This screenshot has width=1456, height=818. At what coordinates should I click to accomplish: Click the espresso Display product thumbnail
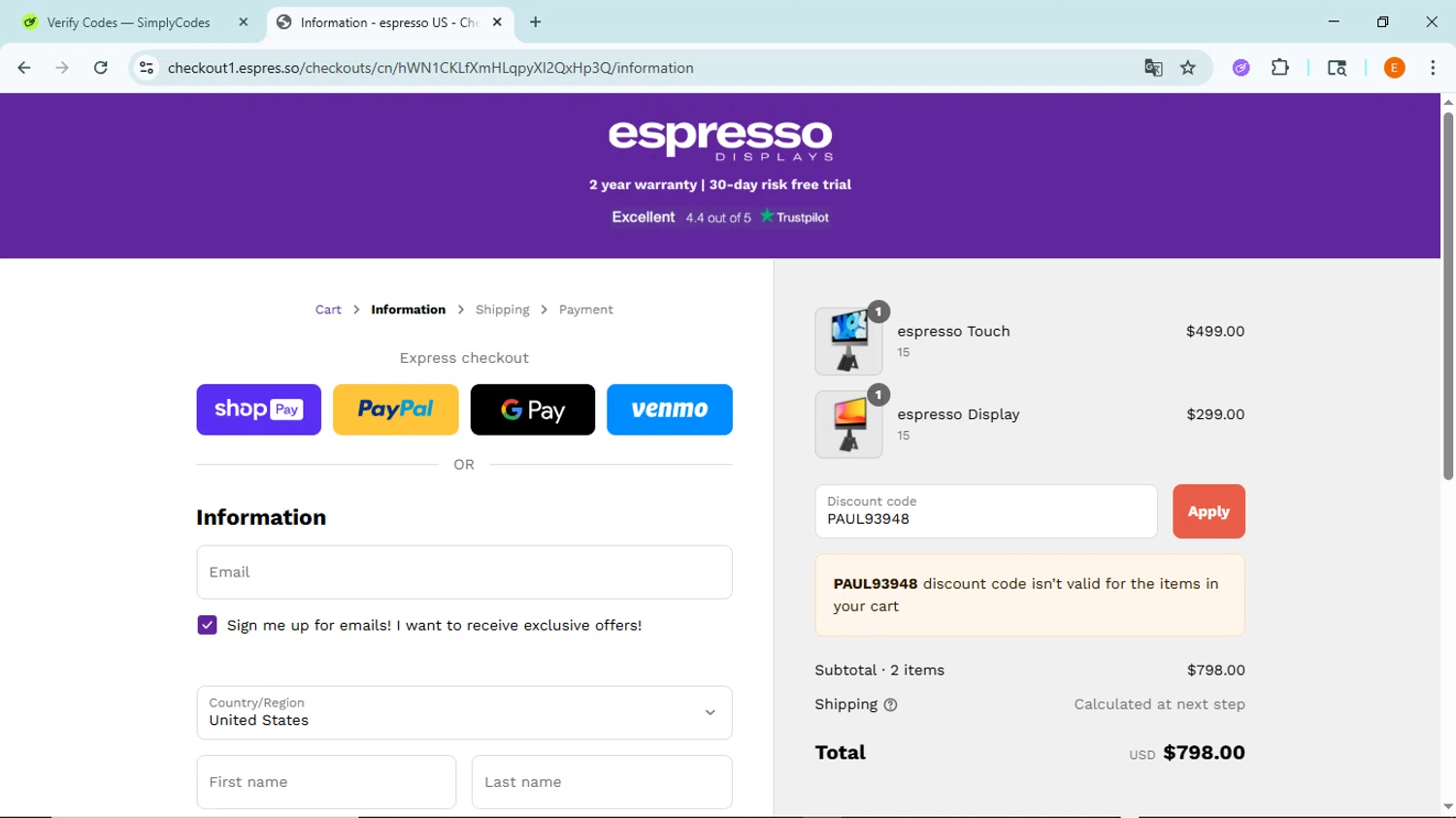[848, 425]
